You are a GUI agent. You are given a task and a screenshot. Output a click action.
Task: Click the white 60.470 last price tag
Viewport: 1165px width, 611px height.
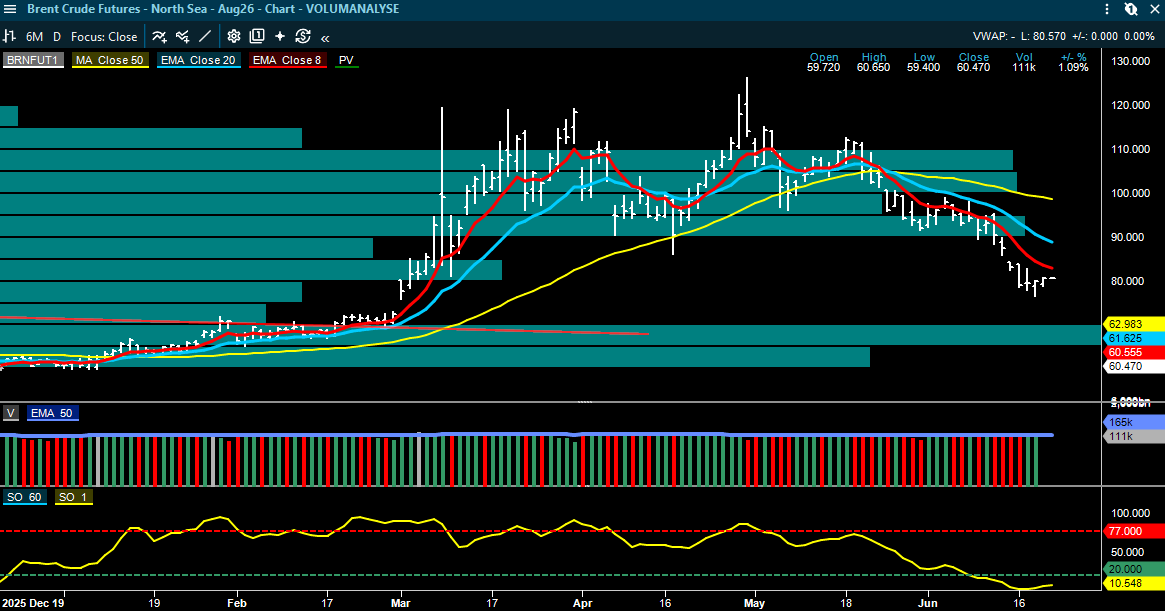tap(1135, 366)
